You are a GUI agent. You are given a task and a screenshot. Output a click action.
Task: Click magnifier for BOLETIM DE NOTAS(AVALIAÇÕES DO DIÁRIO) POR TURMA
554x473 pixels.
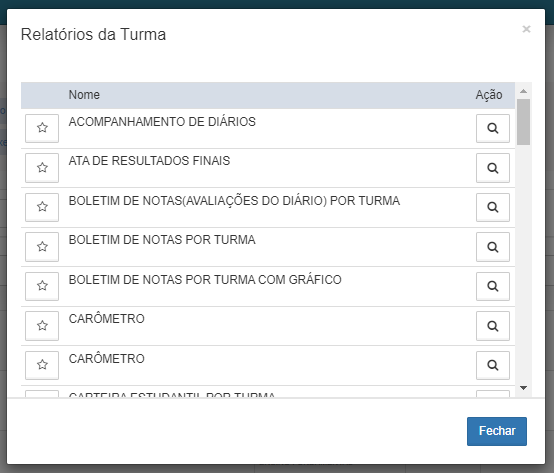pyautogui.click(x=493, y=207)
